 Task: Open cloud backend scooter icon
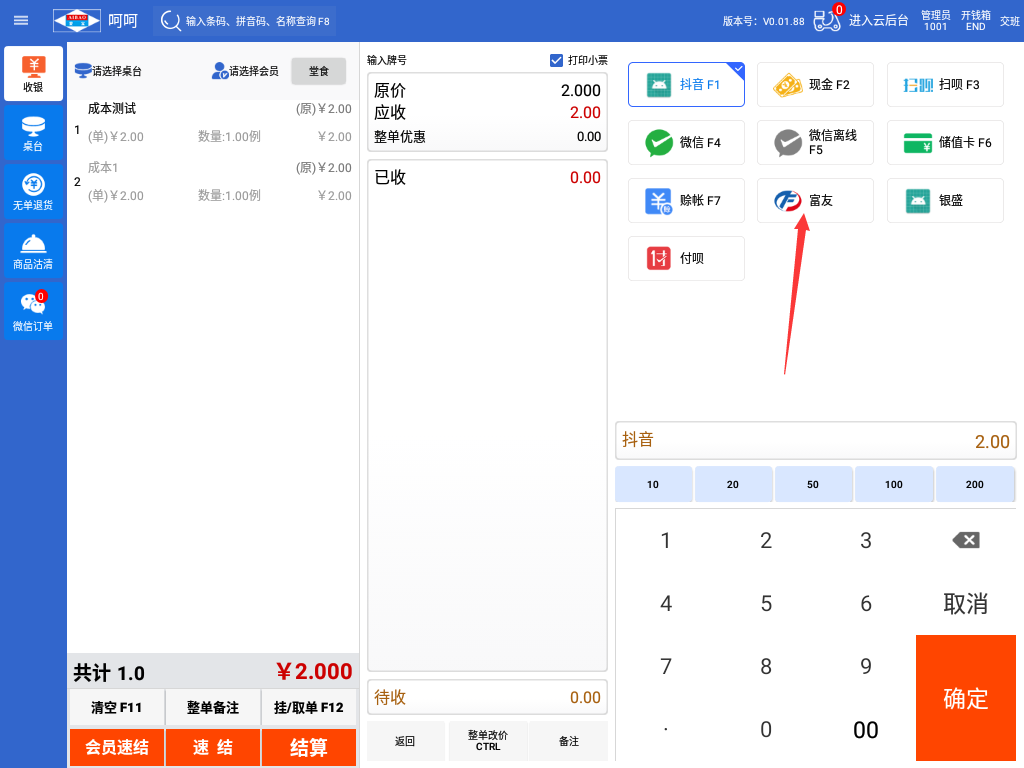(827, 20)
